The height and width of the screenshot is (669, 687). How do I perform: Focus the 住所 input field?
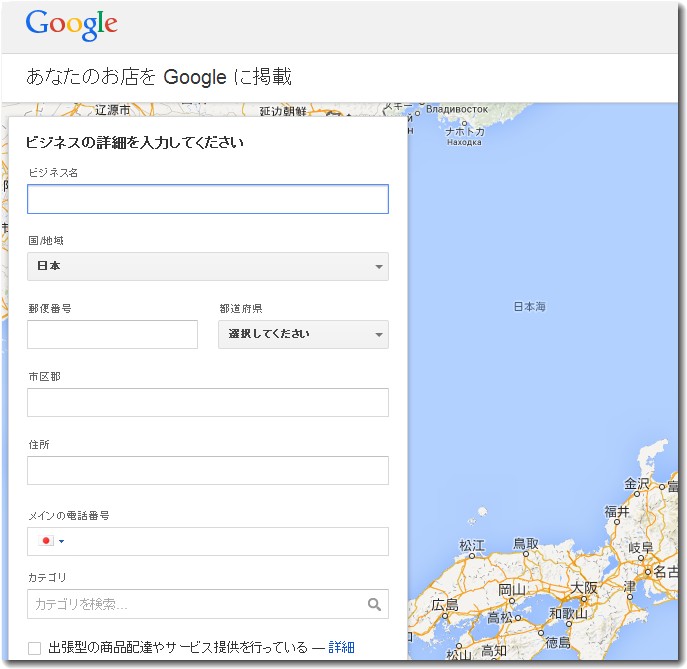[208, 471]
